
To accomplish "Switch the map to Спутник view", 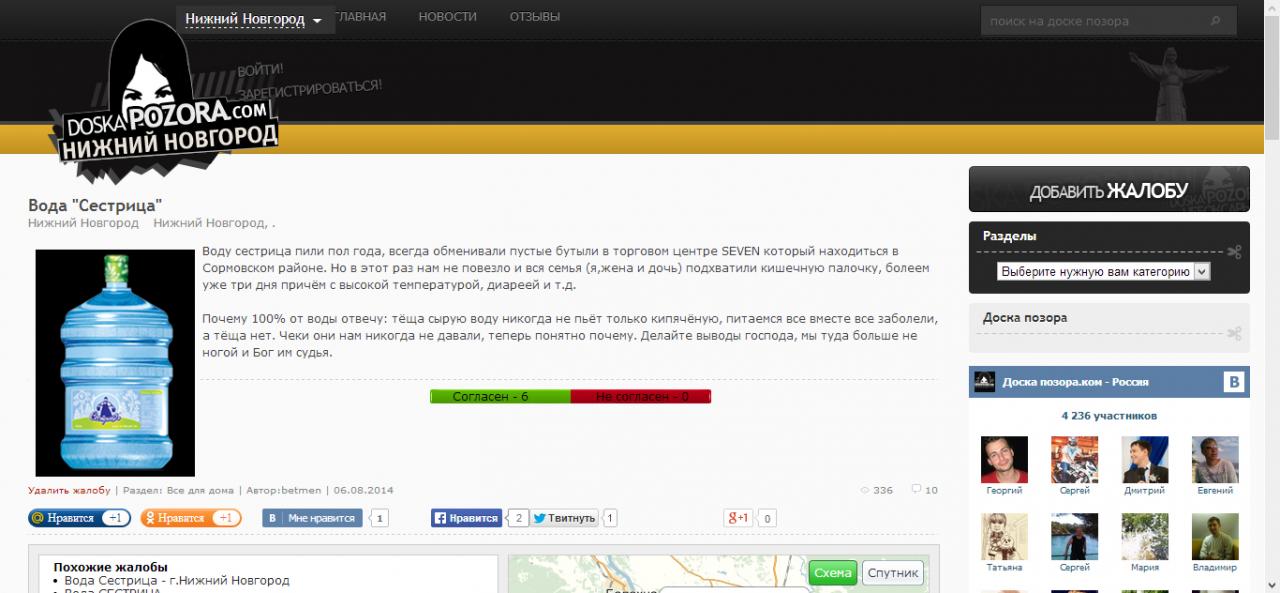I will [893, 573].
